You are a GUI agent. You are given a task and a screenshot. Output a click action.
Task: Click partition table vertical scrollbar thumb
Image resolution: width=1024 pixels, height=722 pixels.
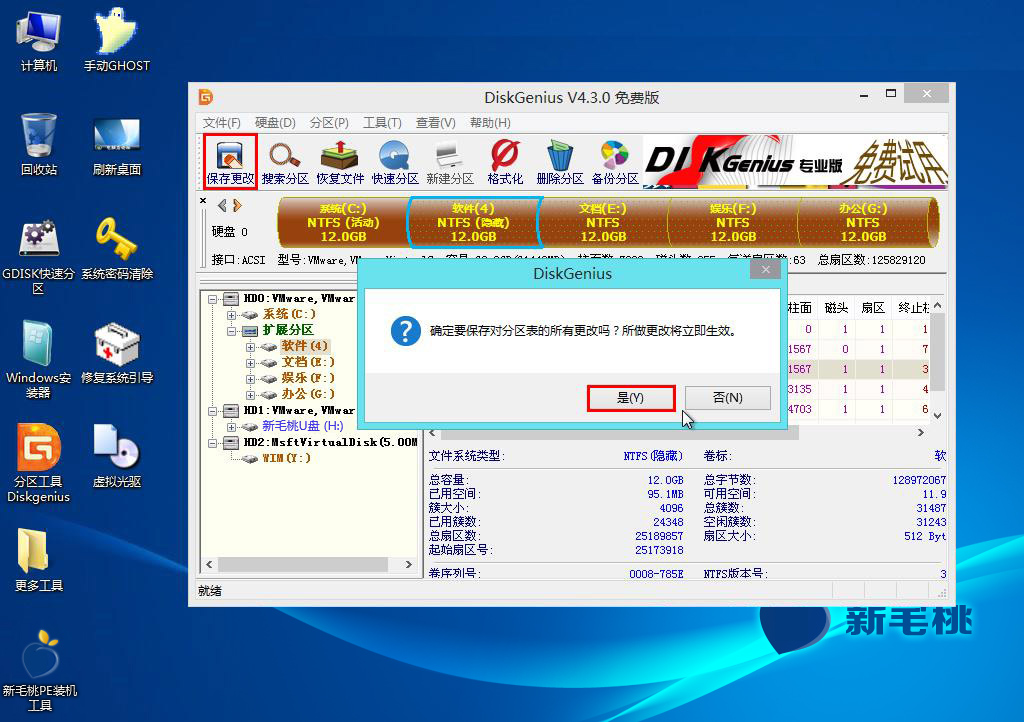point(937,352)
